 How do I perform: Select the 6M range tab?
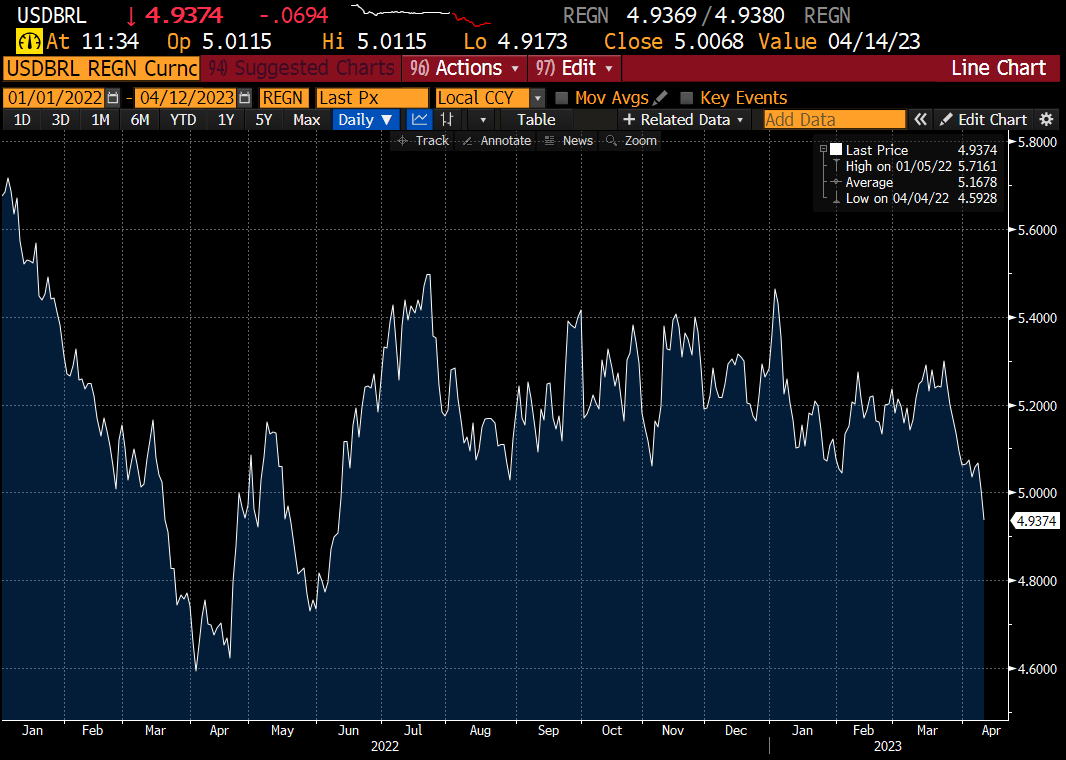click(140, 120)
